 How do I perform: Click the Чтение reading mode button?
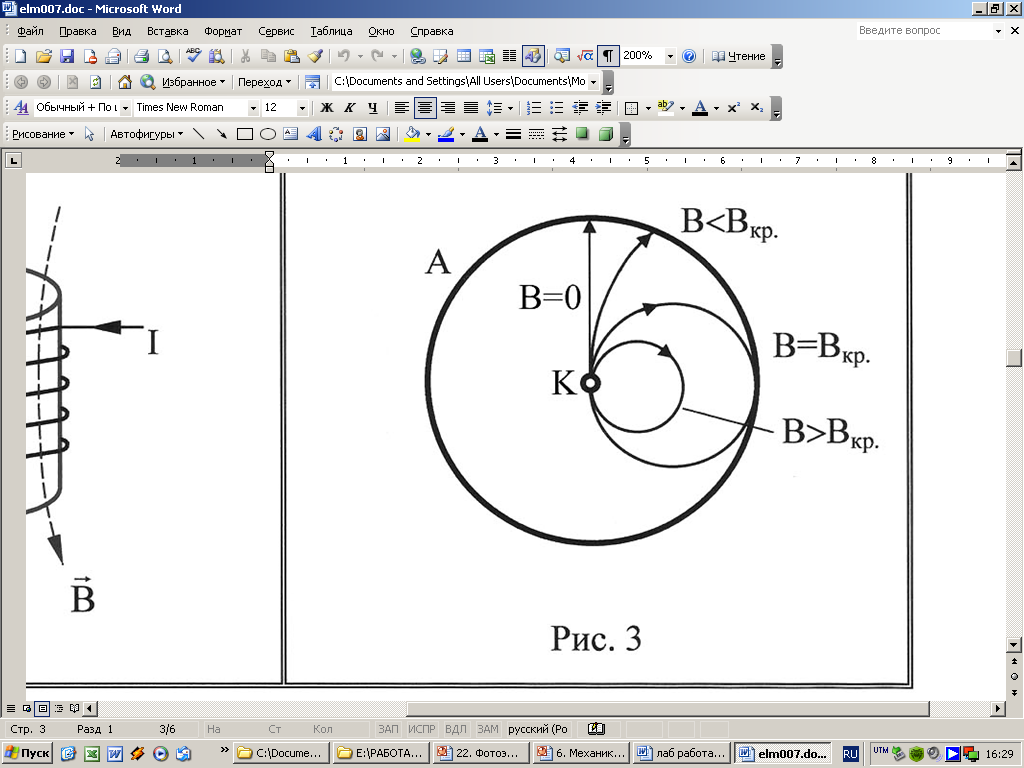pos(739,56)
